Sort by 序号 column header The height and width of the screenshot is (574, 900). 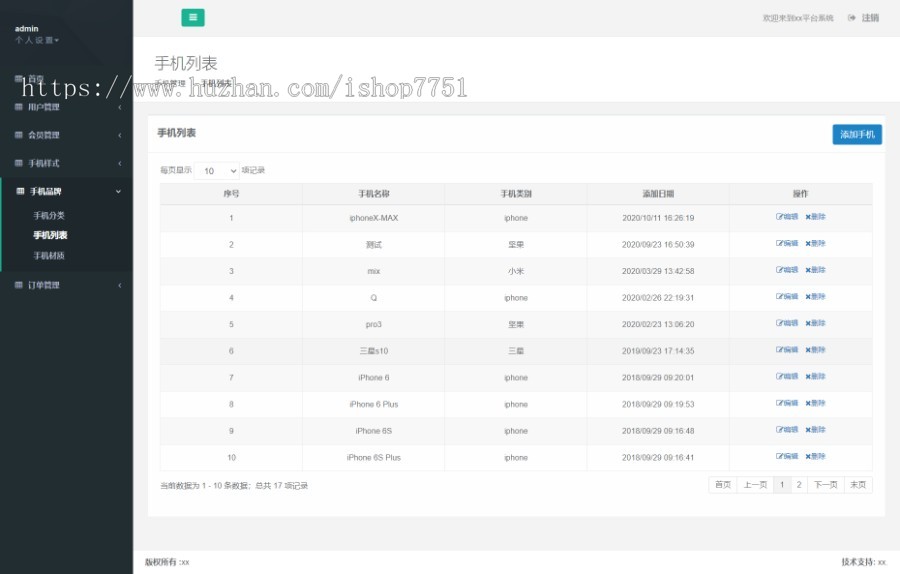(x=231, y=193)
